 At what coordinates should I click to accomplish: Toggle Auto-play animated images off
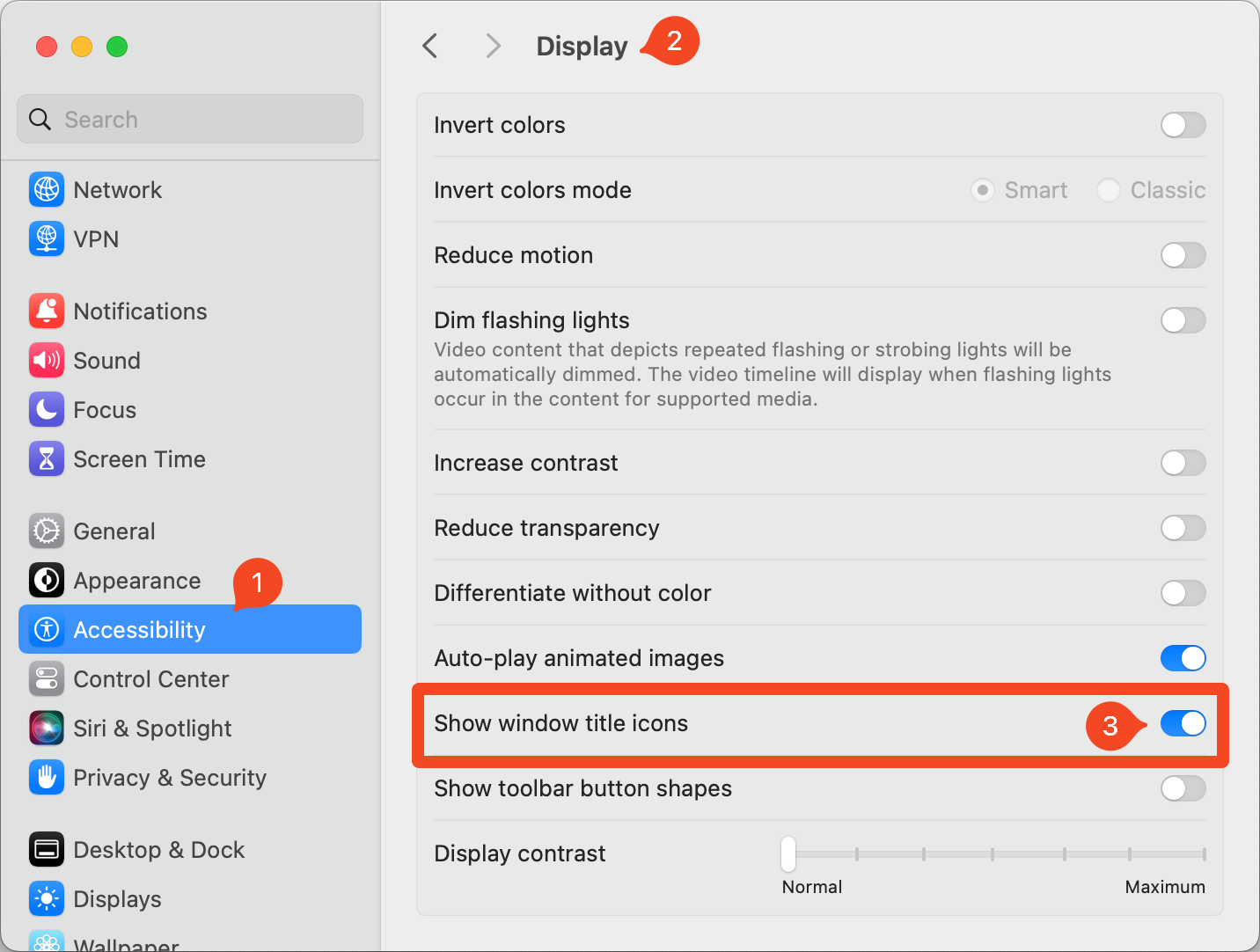coord(1183,658)
